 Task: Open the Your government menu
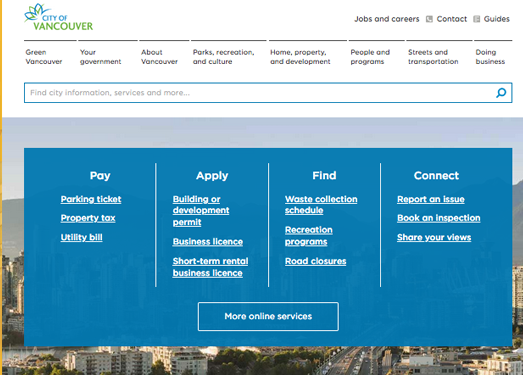(100, 57)
